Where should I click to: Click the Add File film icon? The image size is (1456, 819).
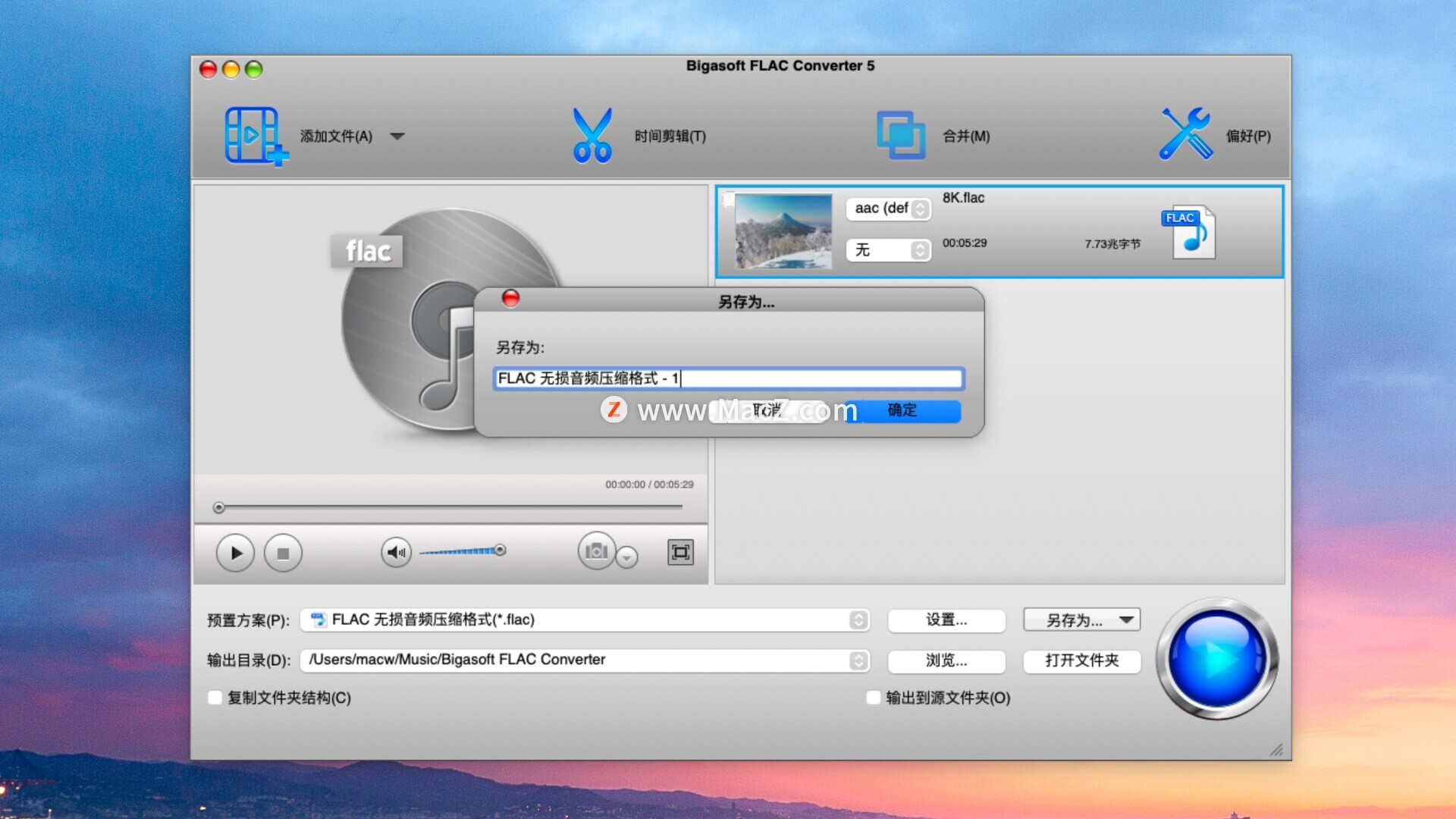coord(256,136)
